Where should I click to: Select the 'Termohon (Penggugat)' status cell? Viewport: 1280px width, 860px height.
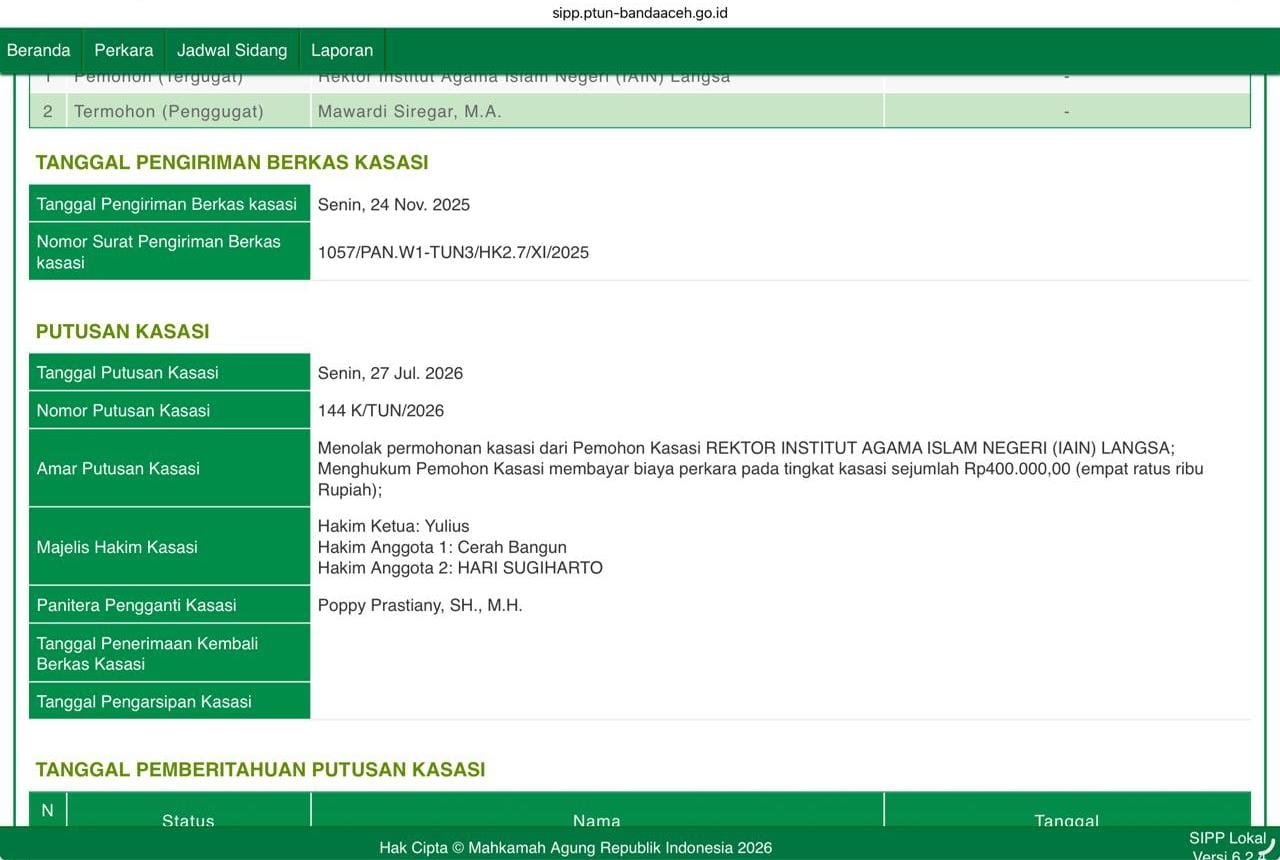188,111
